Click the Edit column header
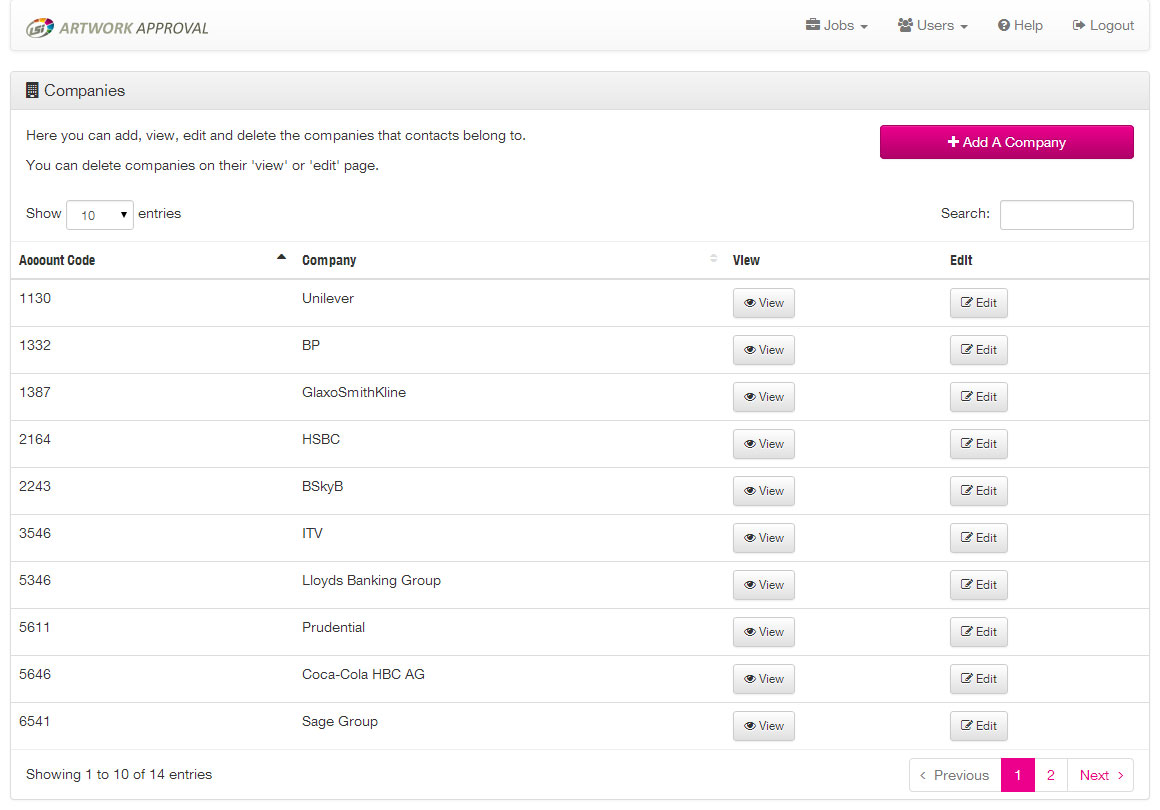Screen dimensions: 1160x810 [961, 260]
